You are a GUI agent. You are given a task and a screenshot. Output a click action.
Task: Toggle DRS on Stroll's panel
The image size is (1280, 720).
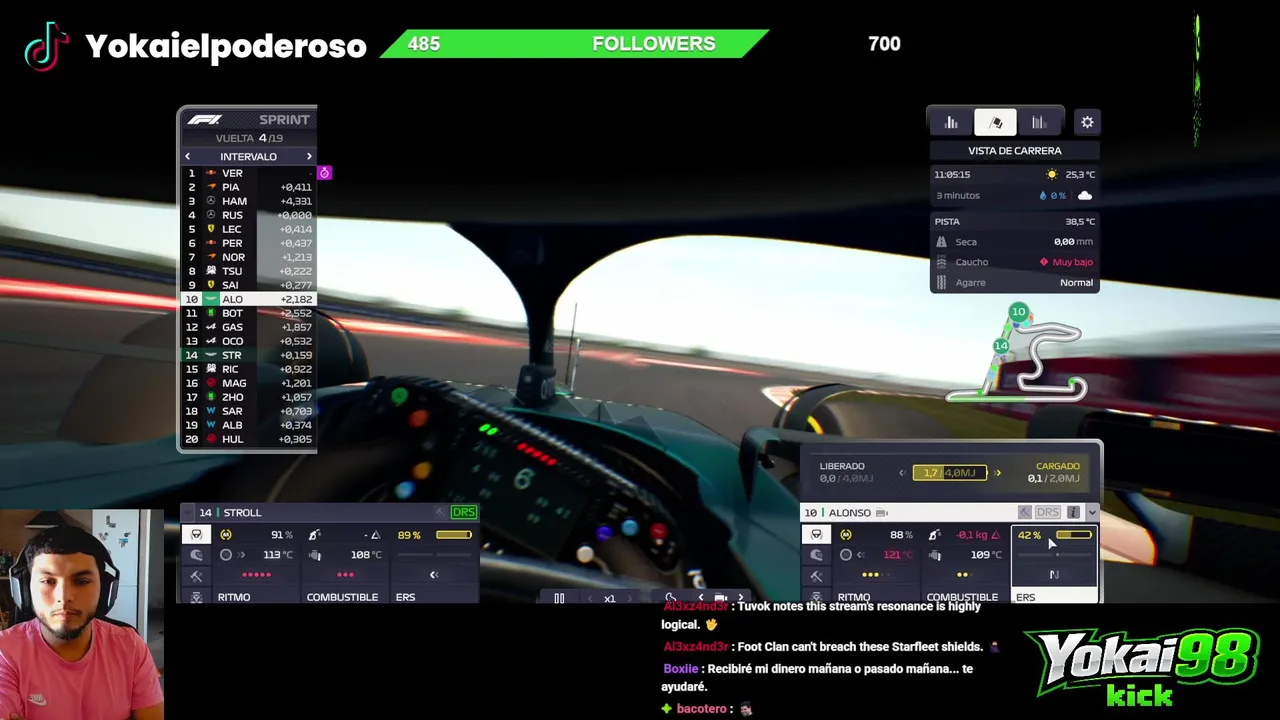(x=463, y=512)
